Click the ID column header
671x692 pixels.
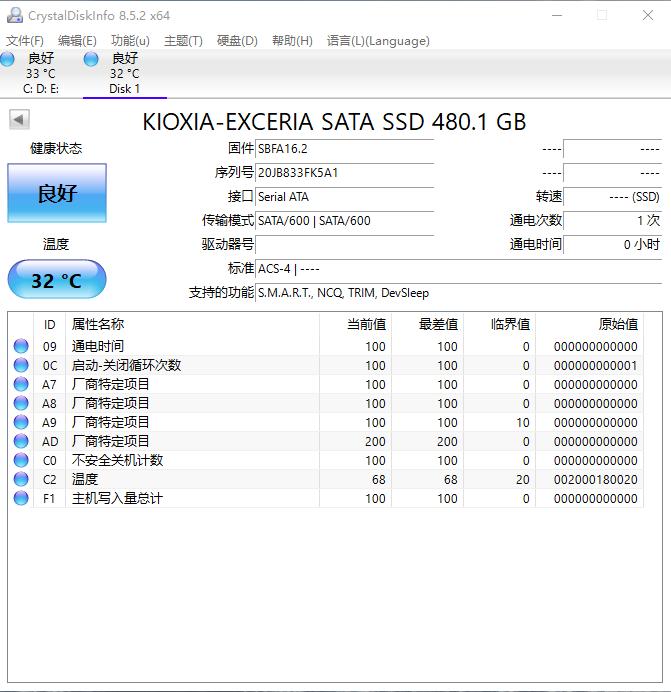click(49, 325)
